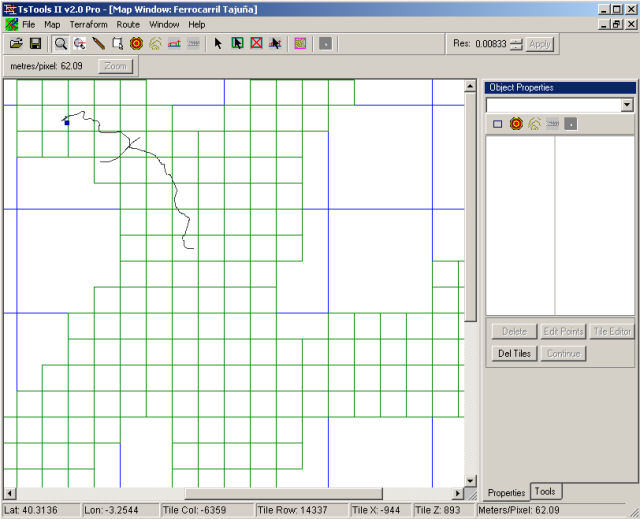
Task: Switch to the Tools tab
Action: coord(545,491)
